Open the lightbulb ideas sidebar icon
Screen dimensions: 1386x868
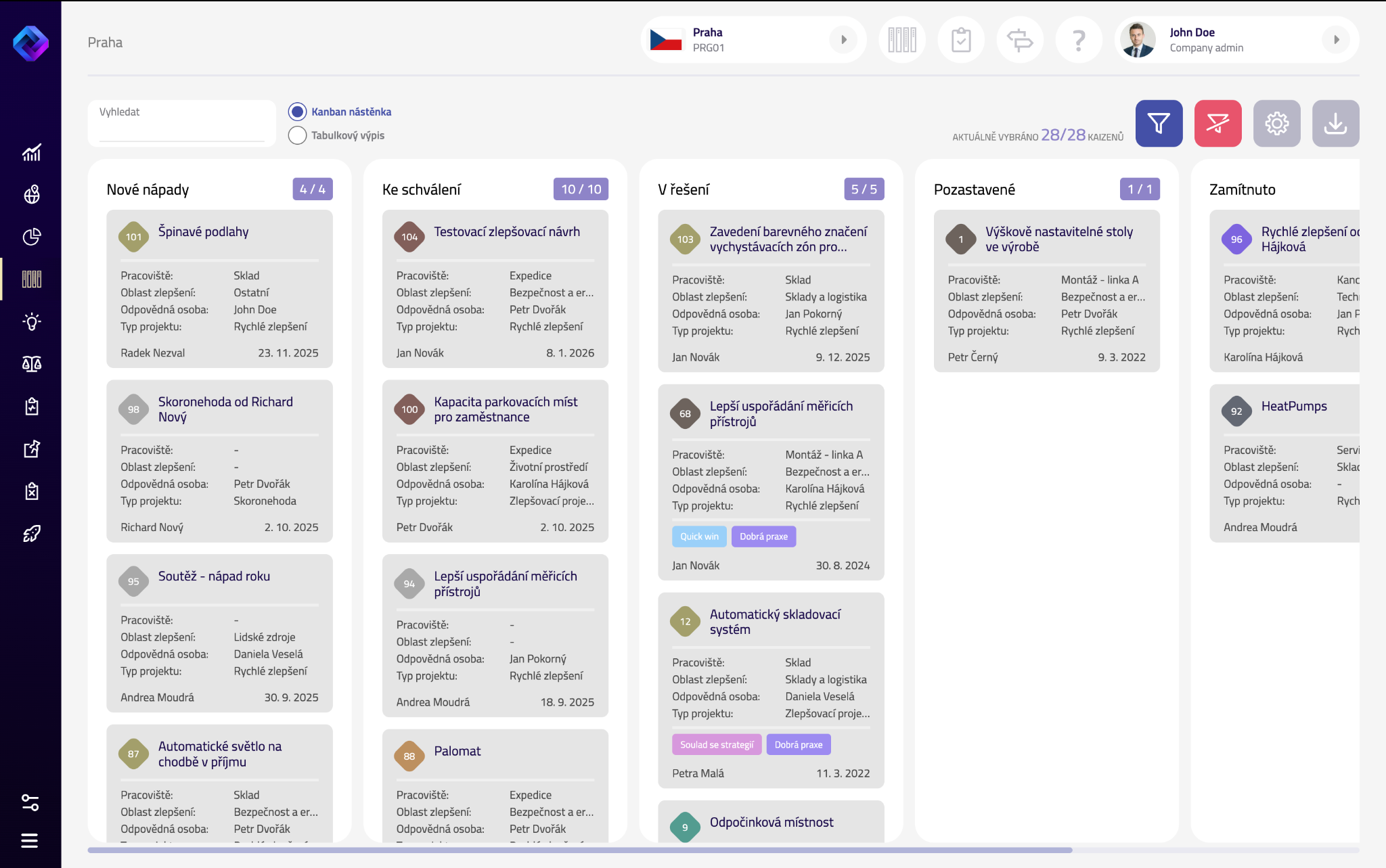pos(31,321)
